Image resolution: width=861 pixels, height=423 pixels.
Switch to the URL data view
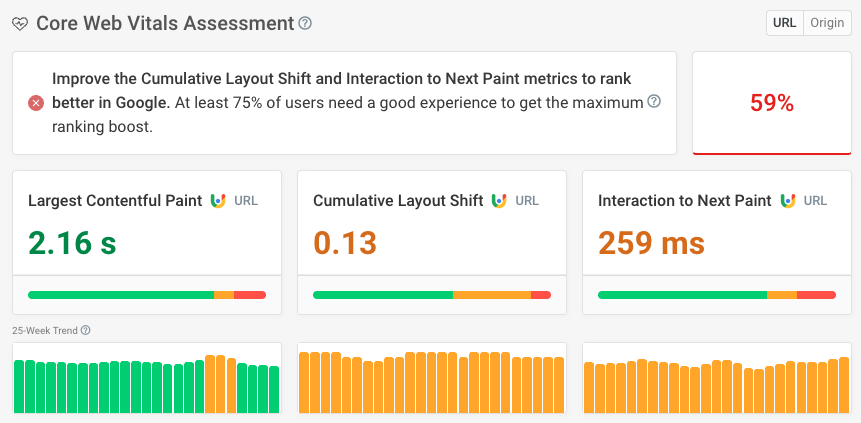click(x=785, y=23)
